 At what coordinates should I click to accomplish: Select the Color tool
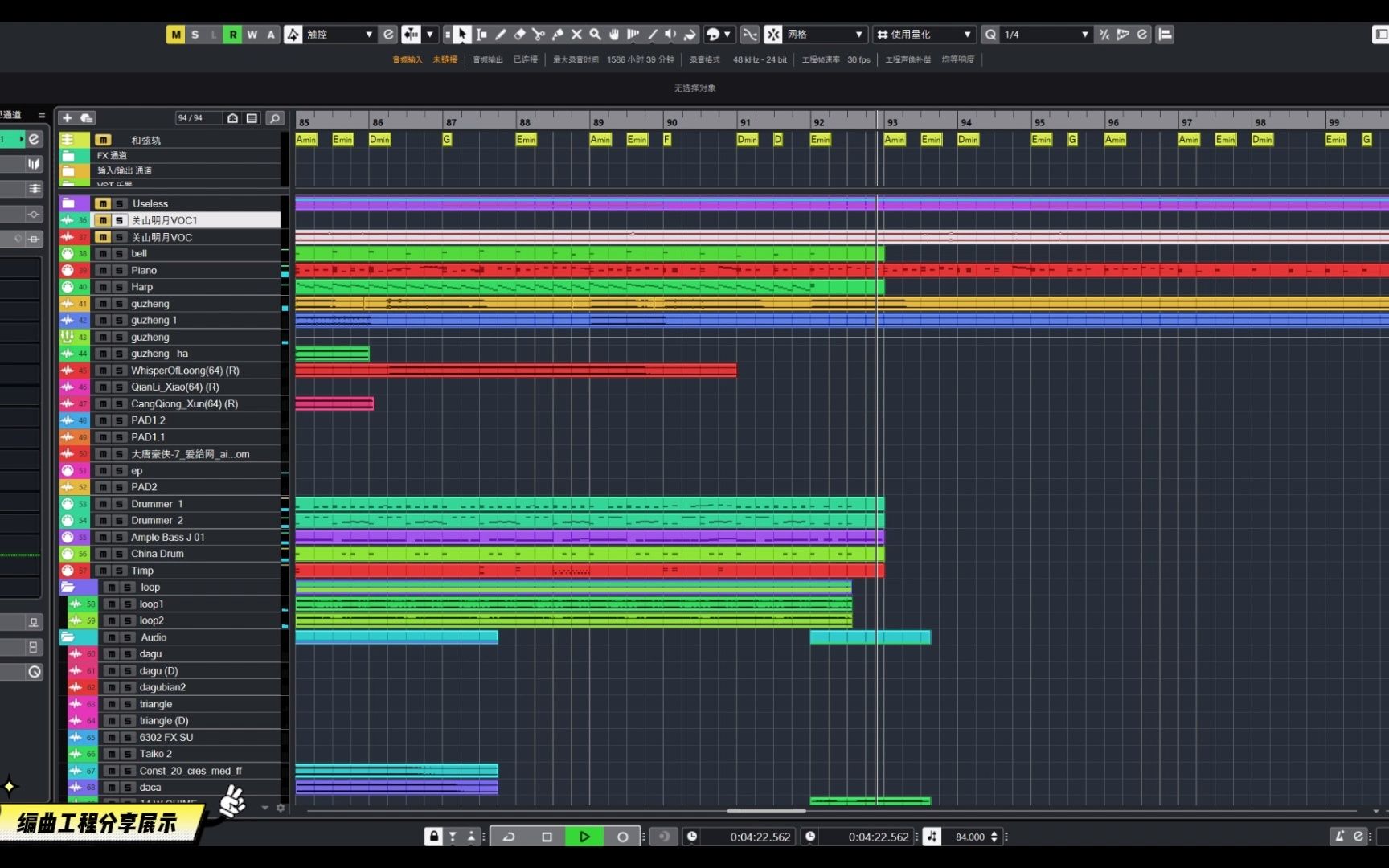click(x=690, y=35)
